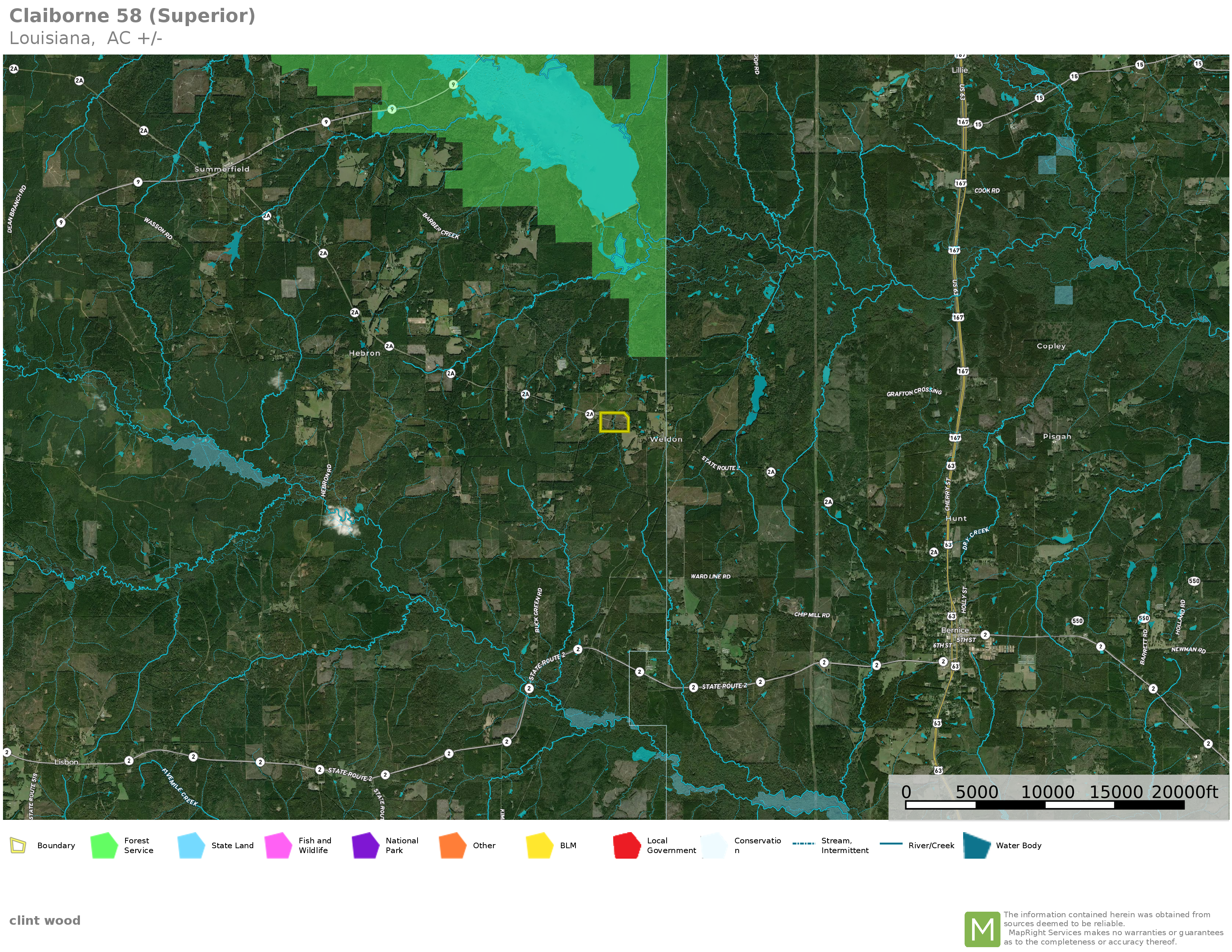Image resolution: width=1232 pixels, height=952 pixels.
Task: Click the pink Fish and Wildlife swatch
Action: point(278,845)
